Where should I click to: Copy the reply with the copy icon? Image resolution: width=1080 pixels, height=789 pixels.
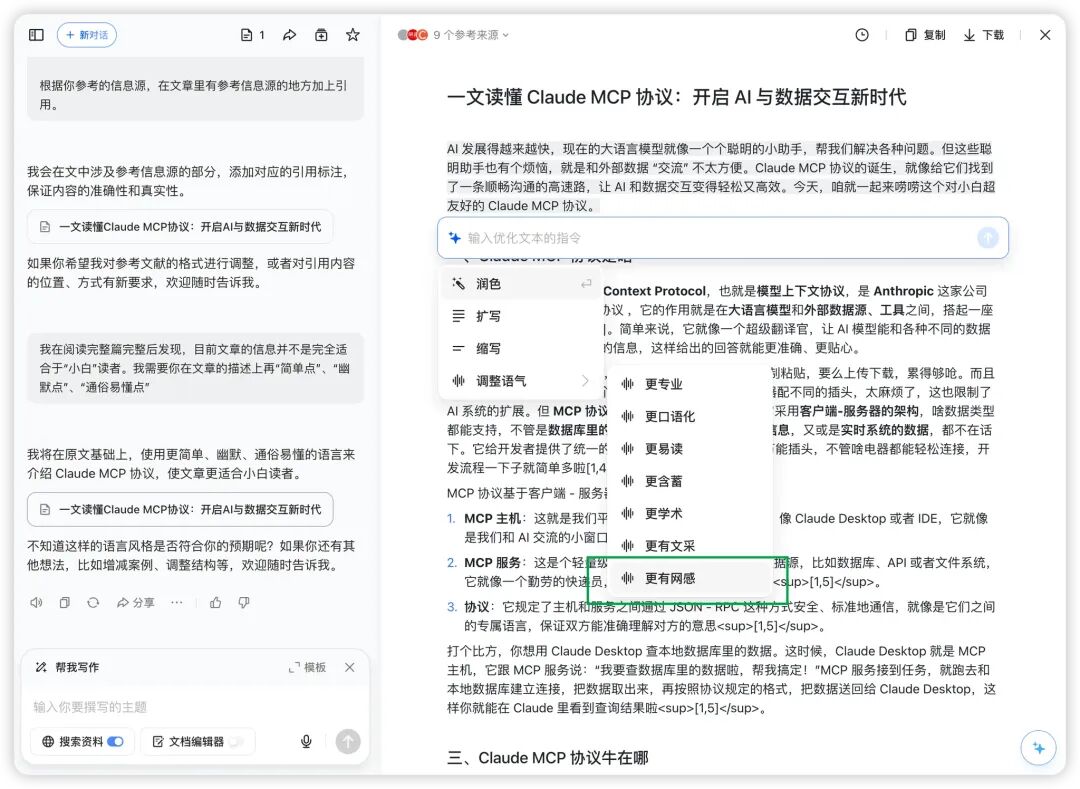point(64,602)
